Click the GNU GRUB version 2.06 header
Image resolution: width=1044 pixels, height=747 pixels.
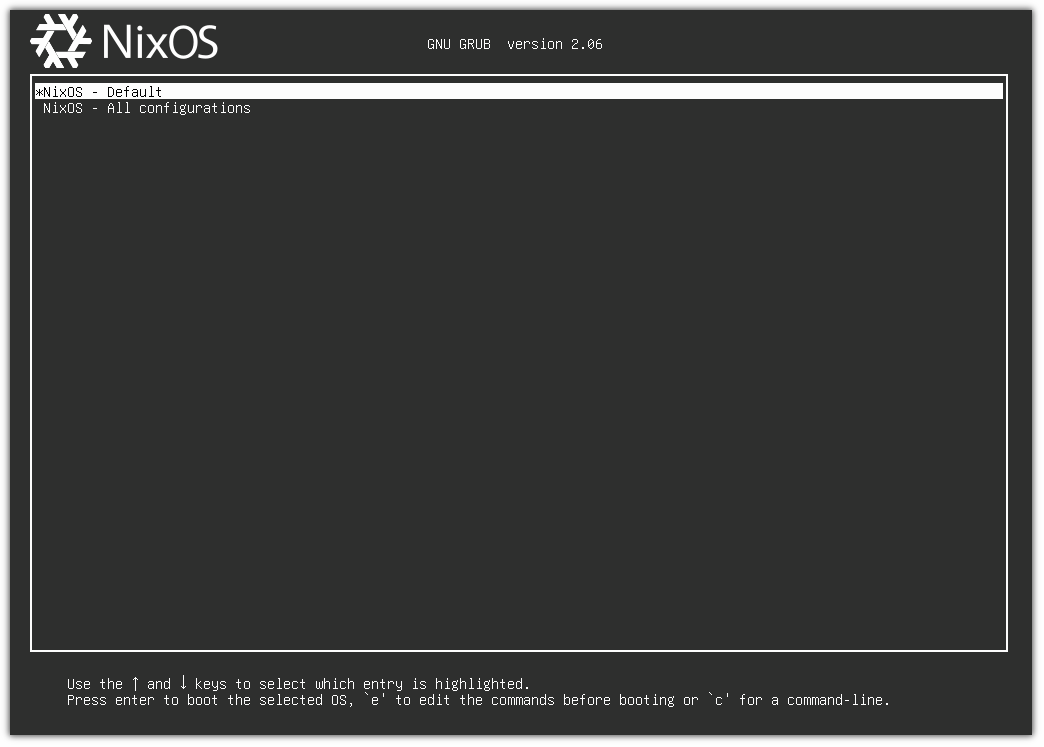pyautogui.click(x=515, y=44)
